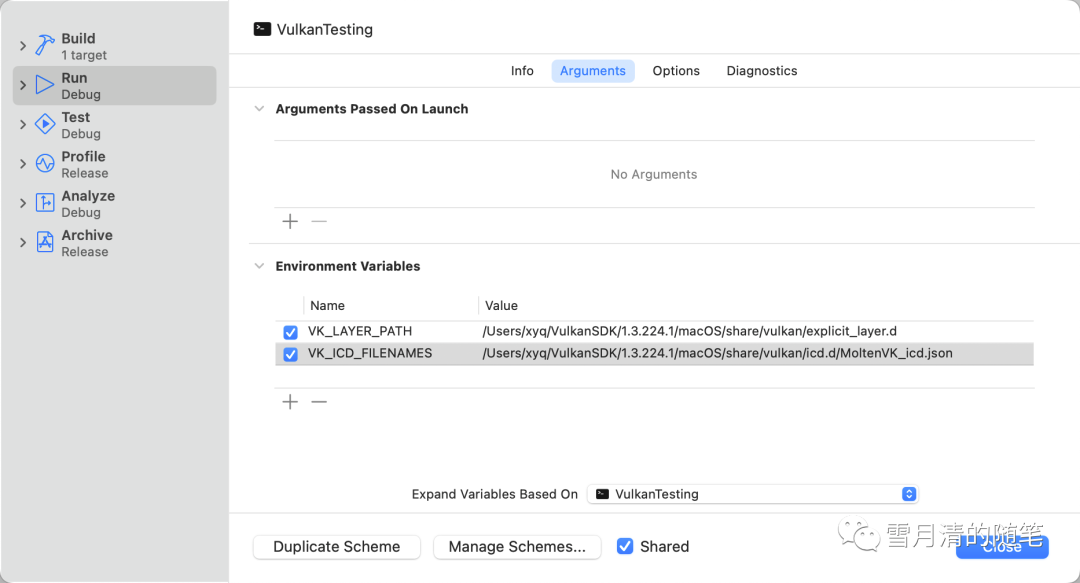Add a new launch argument with plus

click(x=290, y=221)
